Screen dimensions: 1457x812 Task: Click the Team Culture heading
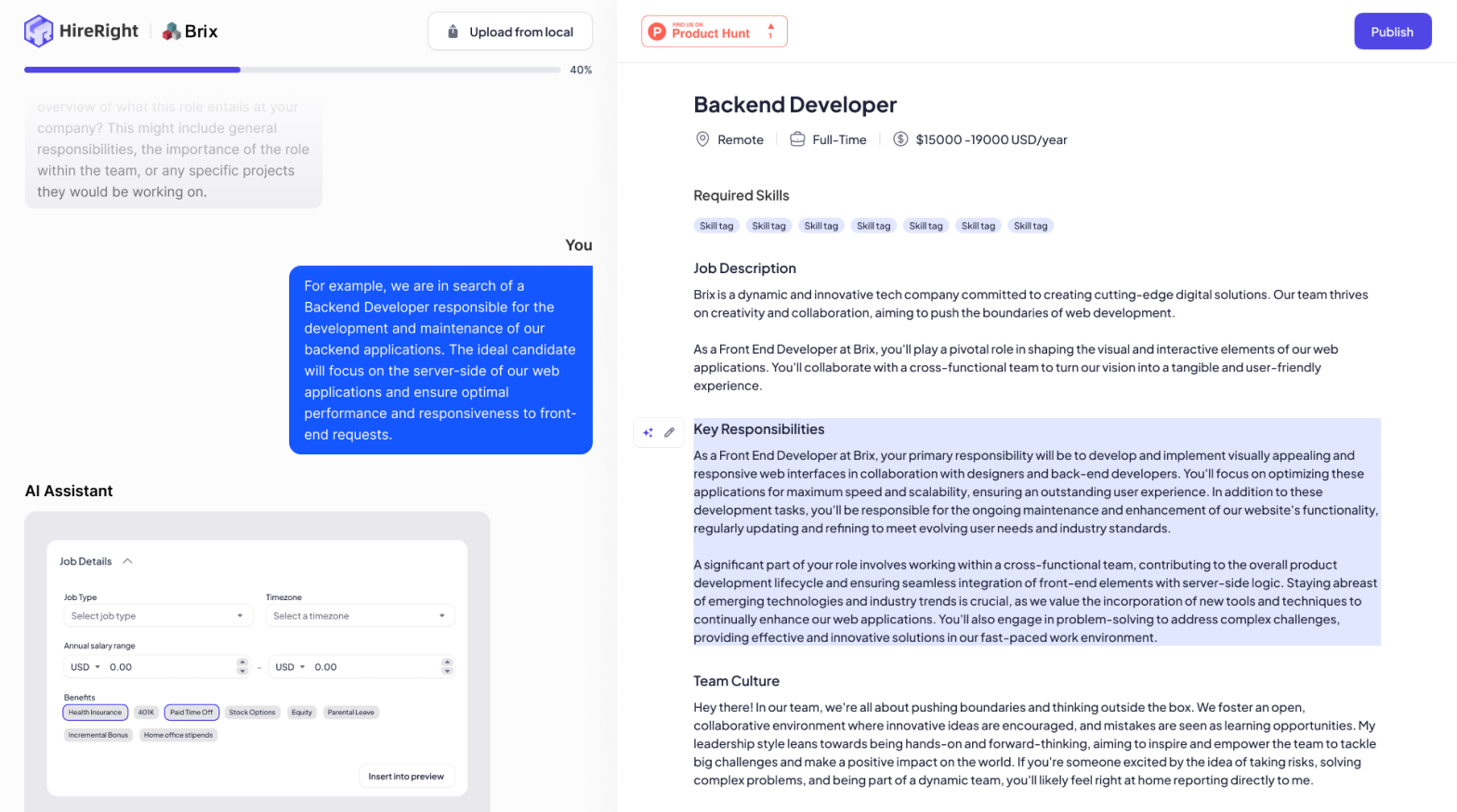(736, 681)
